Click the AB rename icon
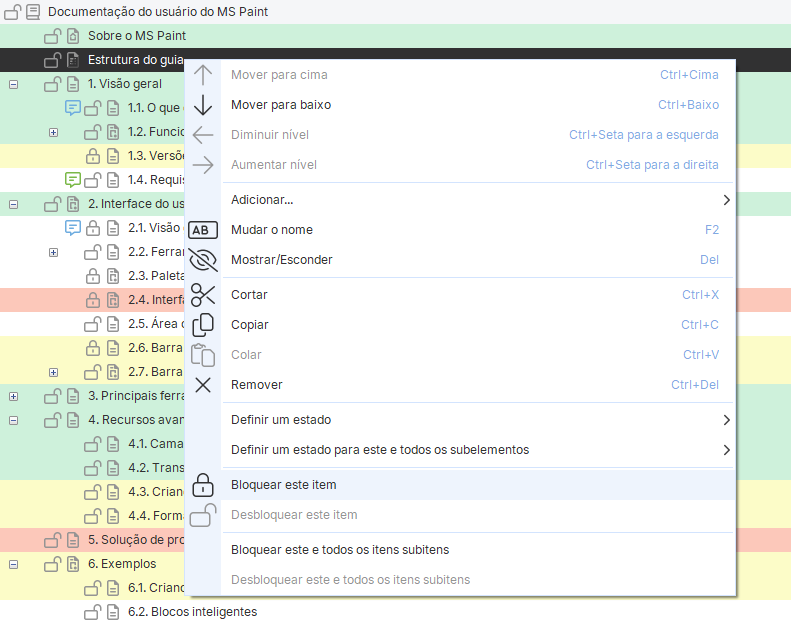Viewport: 791px width, 625px height. coord(203,230)
